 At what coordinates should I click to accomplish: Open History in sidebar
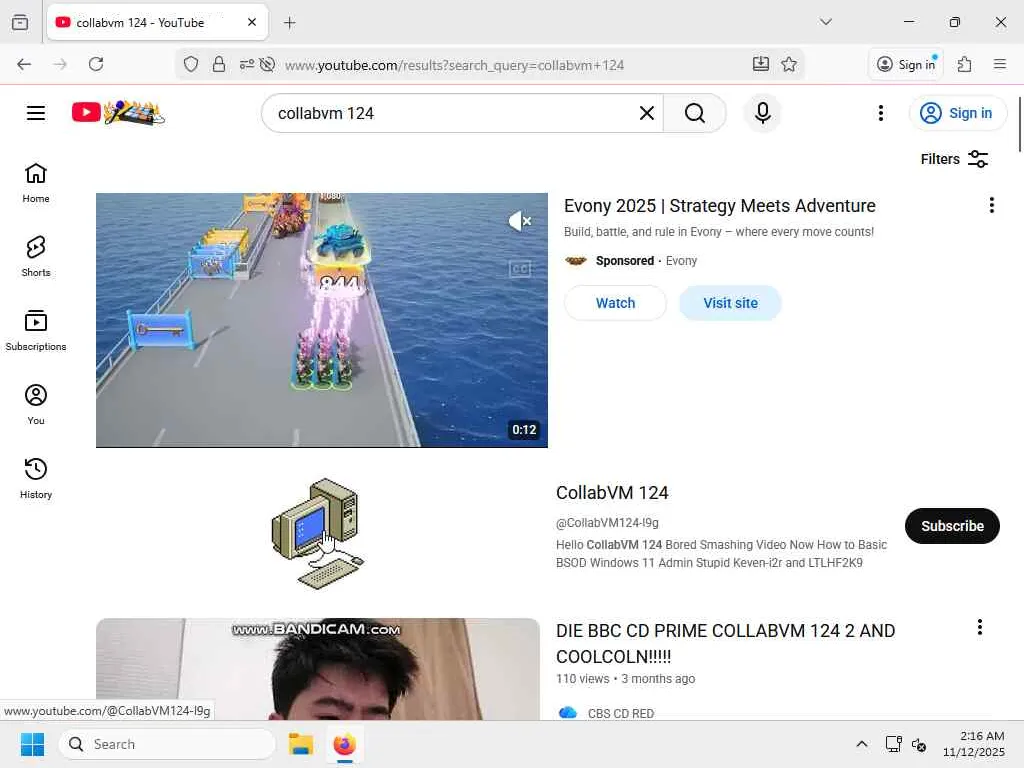tap(36, 479)
